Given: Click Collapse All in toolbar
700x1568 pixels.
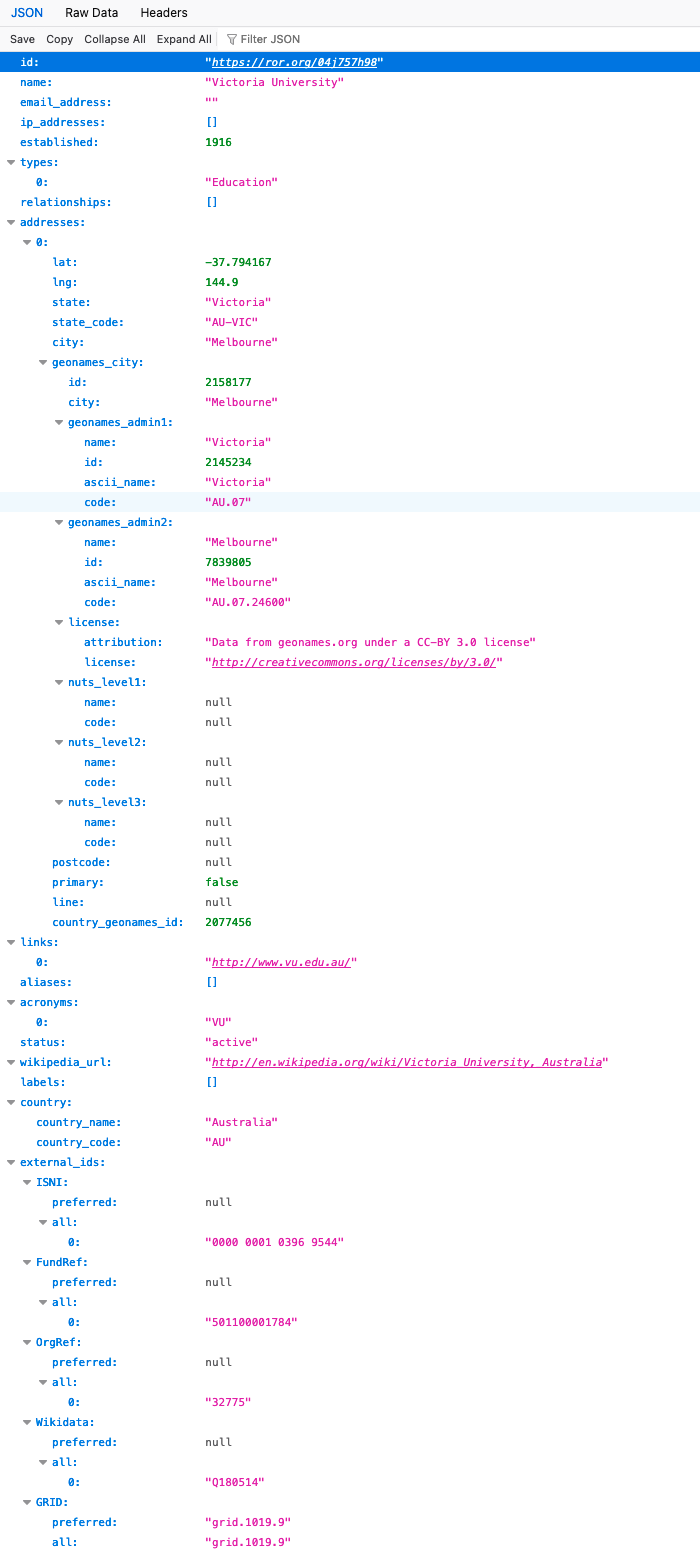Looking at the screenshot, I should click(x=115, y=39).
